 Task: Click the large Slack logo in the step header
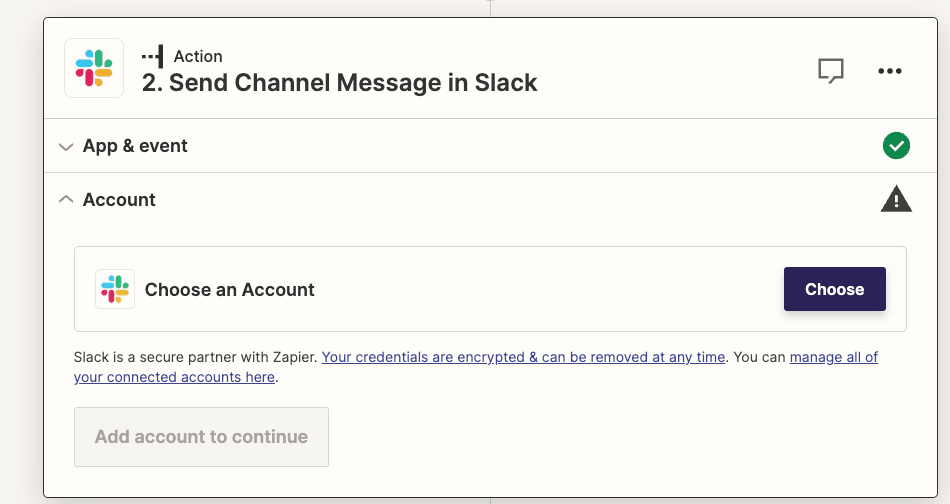coord(94,68)
